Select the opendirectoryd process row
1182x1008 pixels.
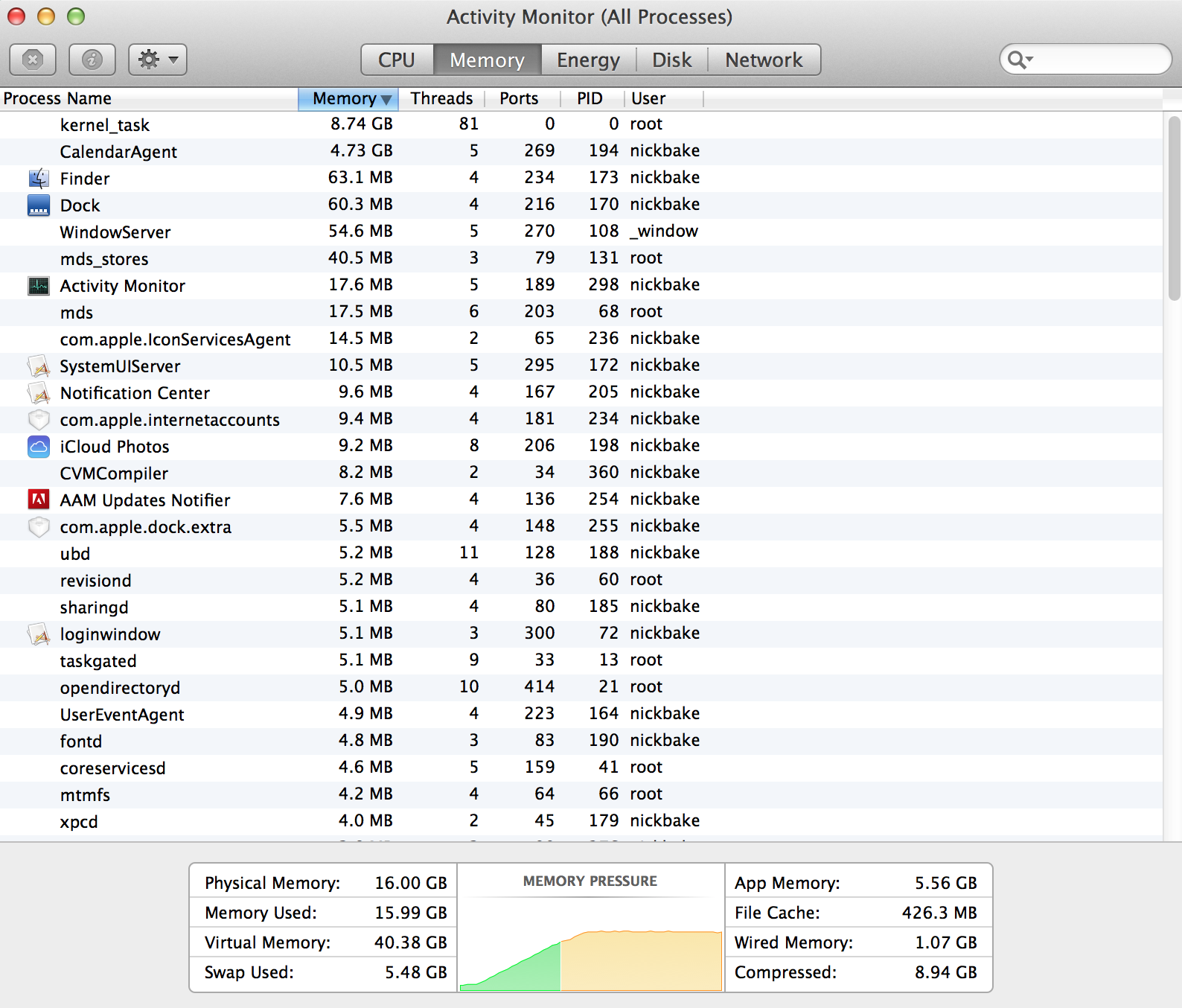[x=581, y=687]
